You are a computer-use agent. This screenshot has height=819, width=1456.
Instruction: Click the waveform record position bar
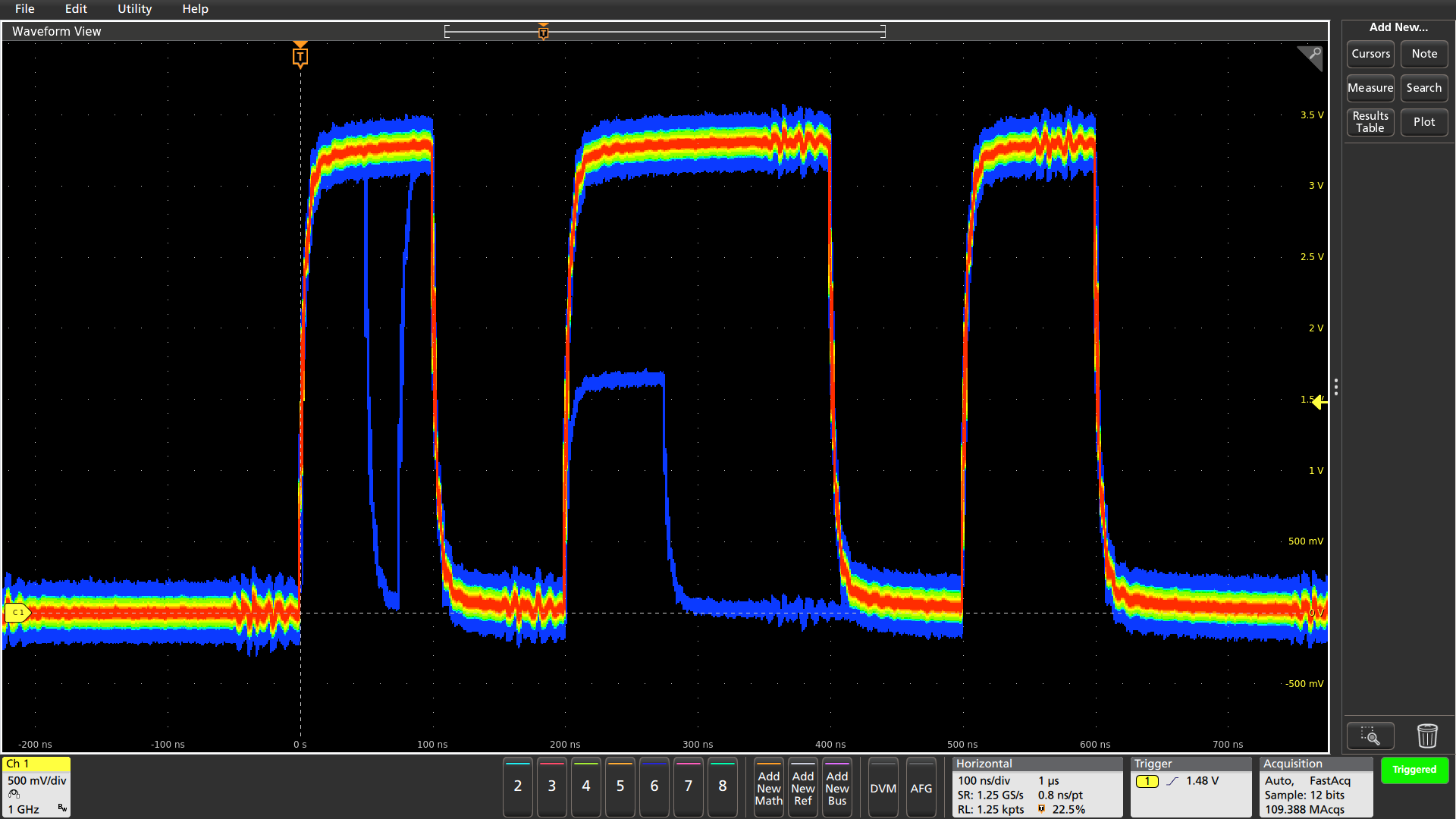pos(664,31)
